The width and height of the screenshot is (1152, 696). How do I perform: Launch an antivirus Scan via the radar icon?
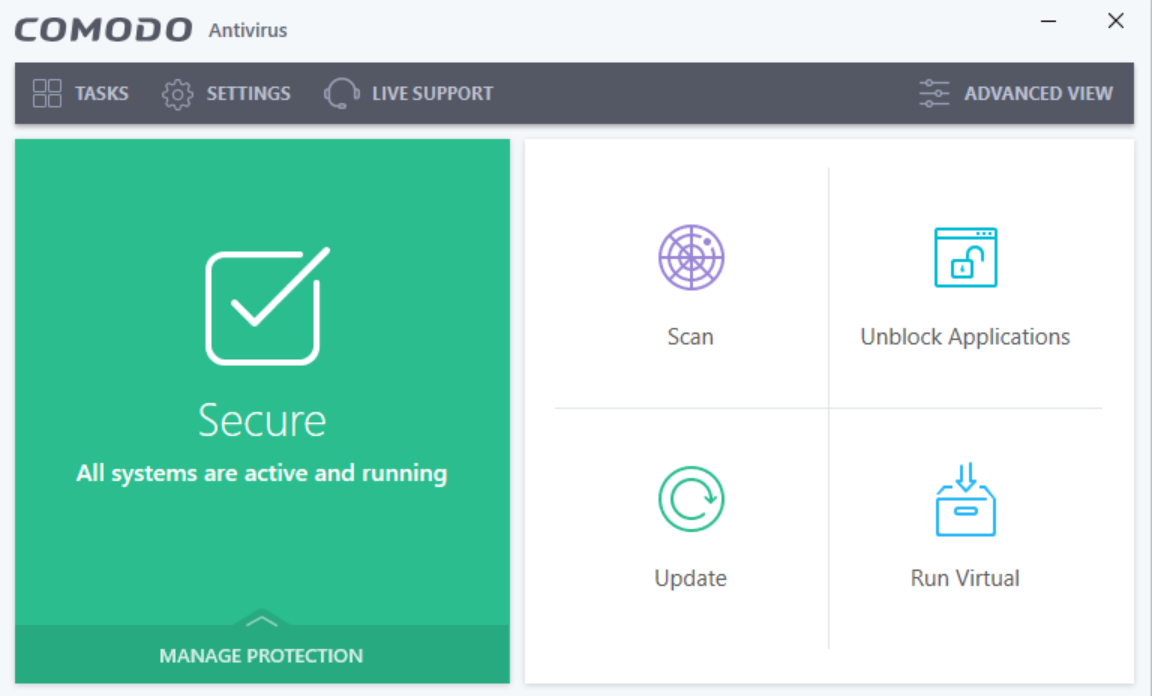pos(690,256)
